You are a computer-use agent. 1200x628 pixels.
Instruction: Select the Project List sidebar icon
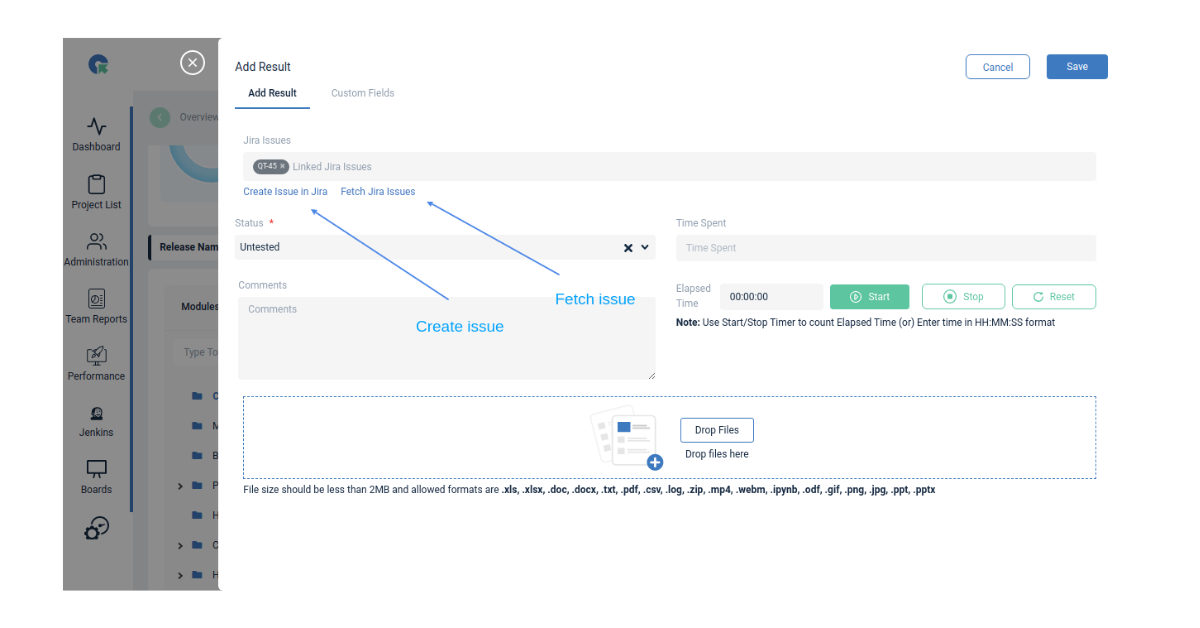click(x=96, y=190)
